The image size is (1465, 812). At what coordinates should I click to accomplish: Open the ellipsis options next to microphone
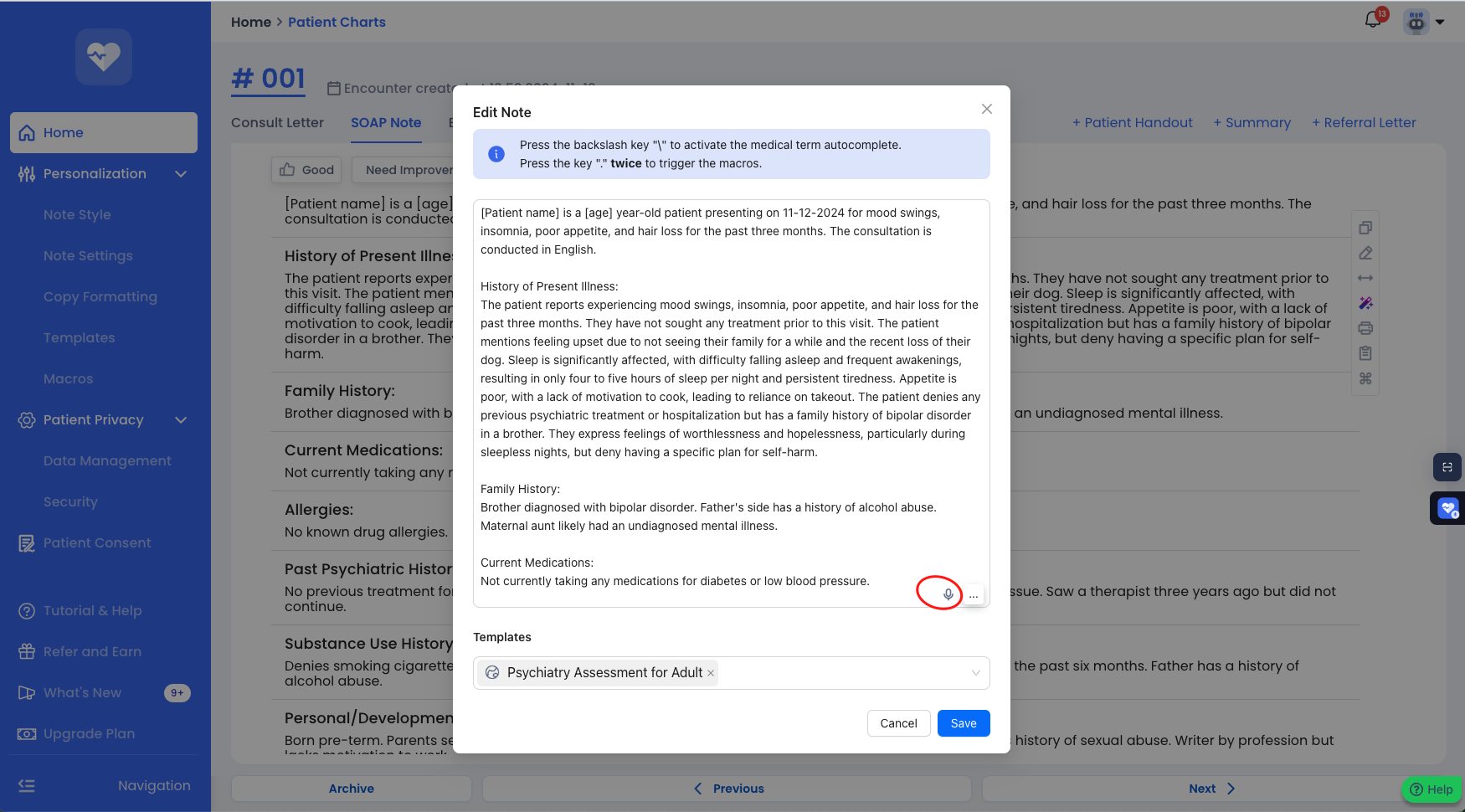coord(974,595)
